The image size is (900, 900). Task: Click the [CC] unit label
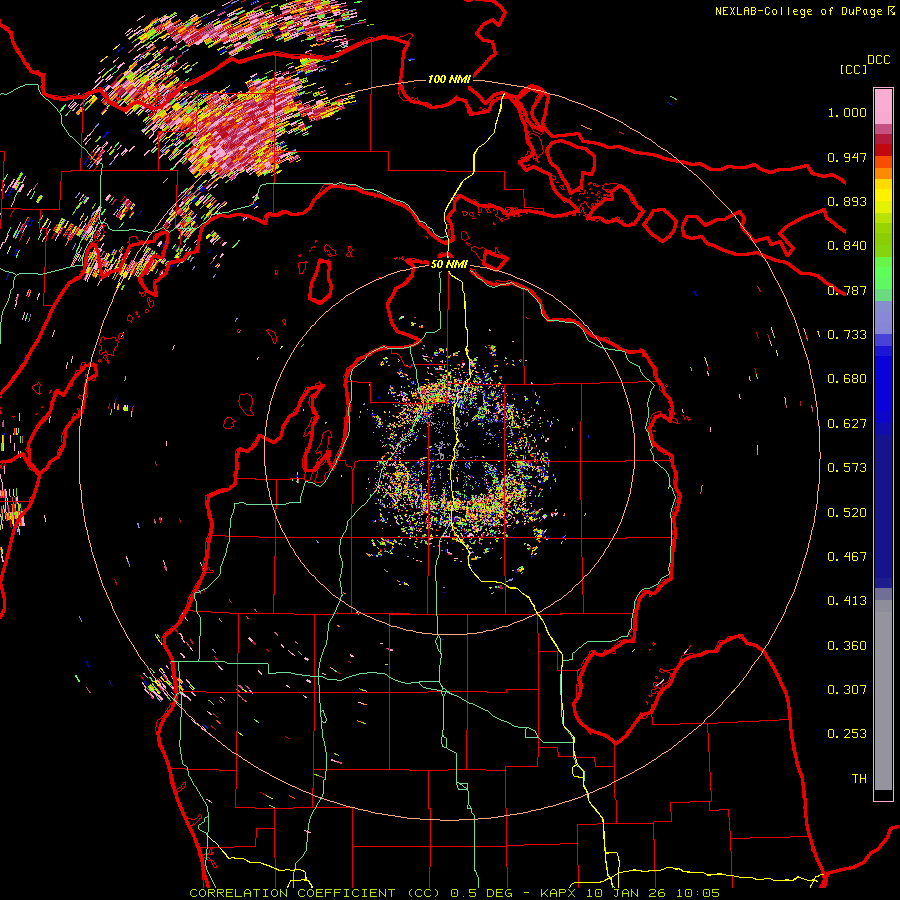pyautogui.click(x=853, y=69)
